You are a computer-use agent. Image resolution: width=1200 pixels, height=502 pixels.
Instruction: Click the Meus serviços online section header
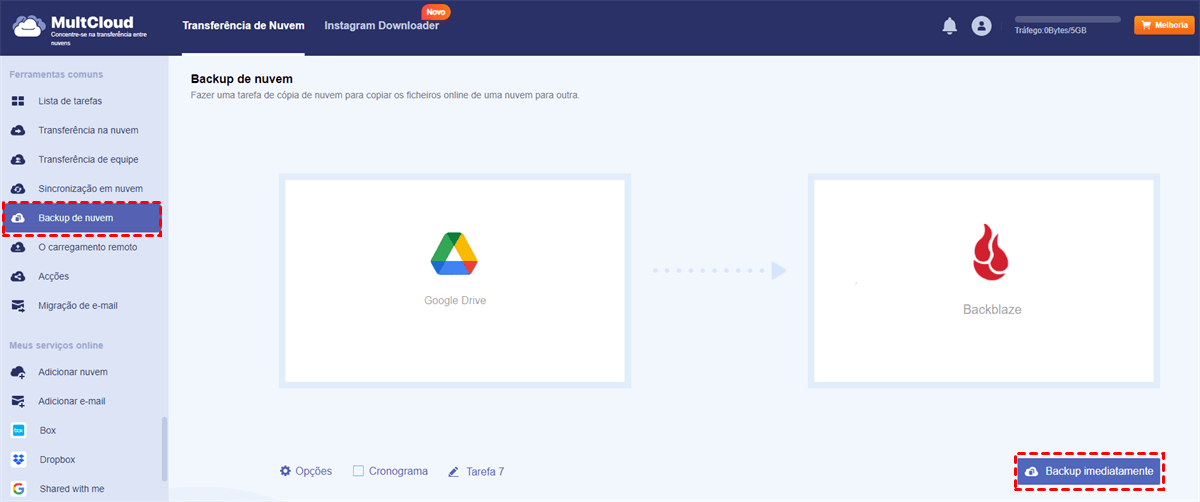pos(56,345)
